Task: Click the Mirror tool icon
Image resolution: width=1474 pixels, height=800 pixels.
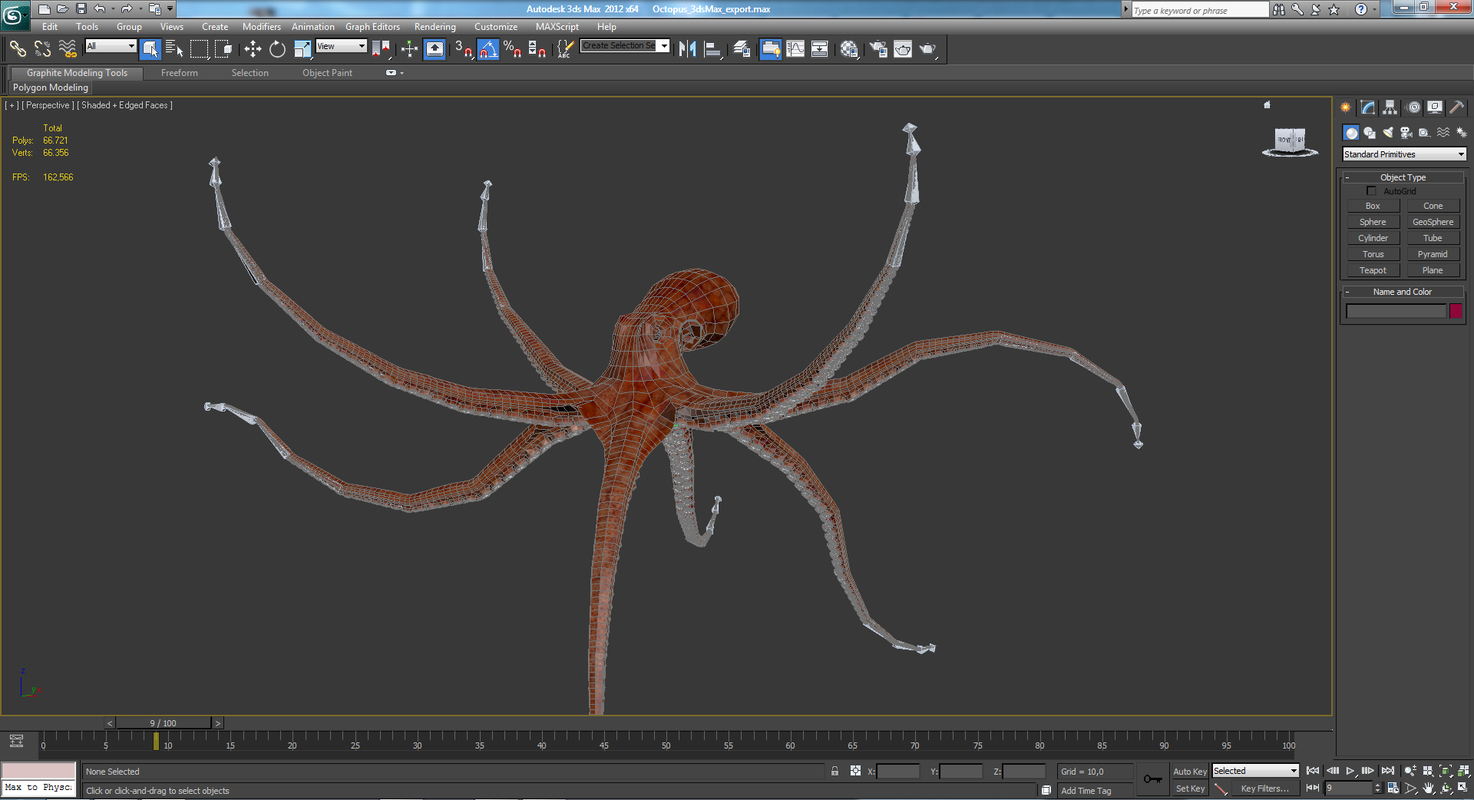Action: pos(688,49)
